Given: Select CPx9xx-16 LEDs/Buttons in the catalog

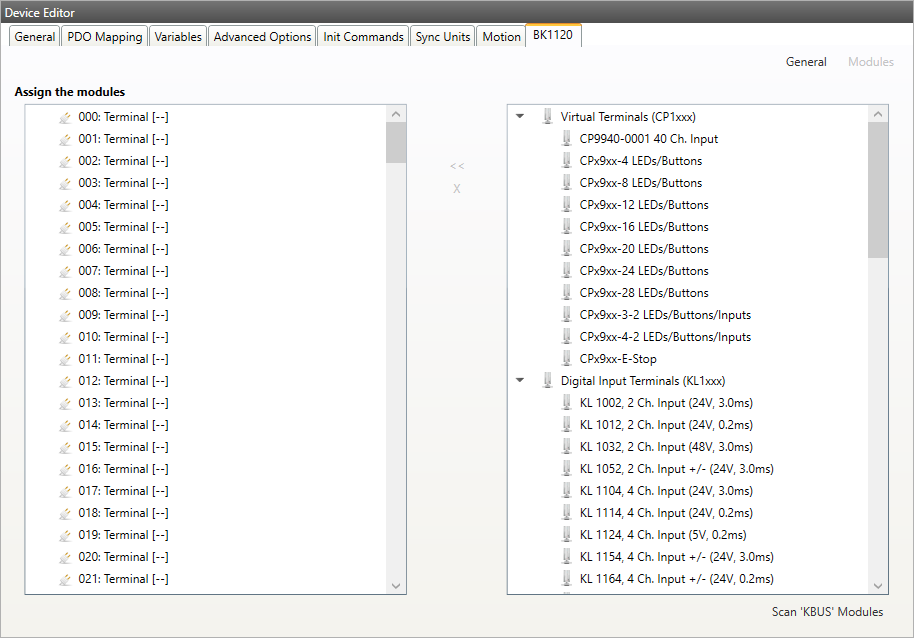Looking at the screenshot, I should (643, 227).
